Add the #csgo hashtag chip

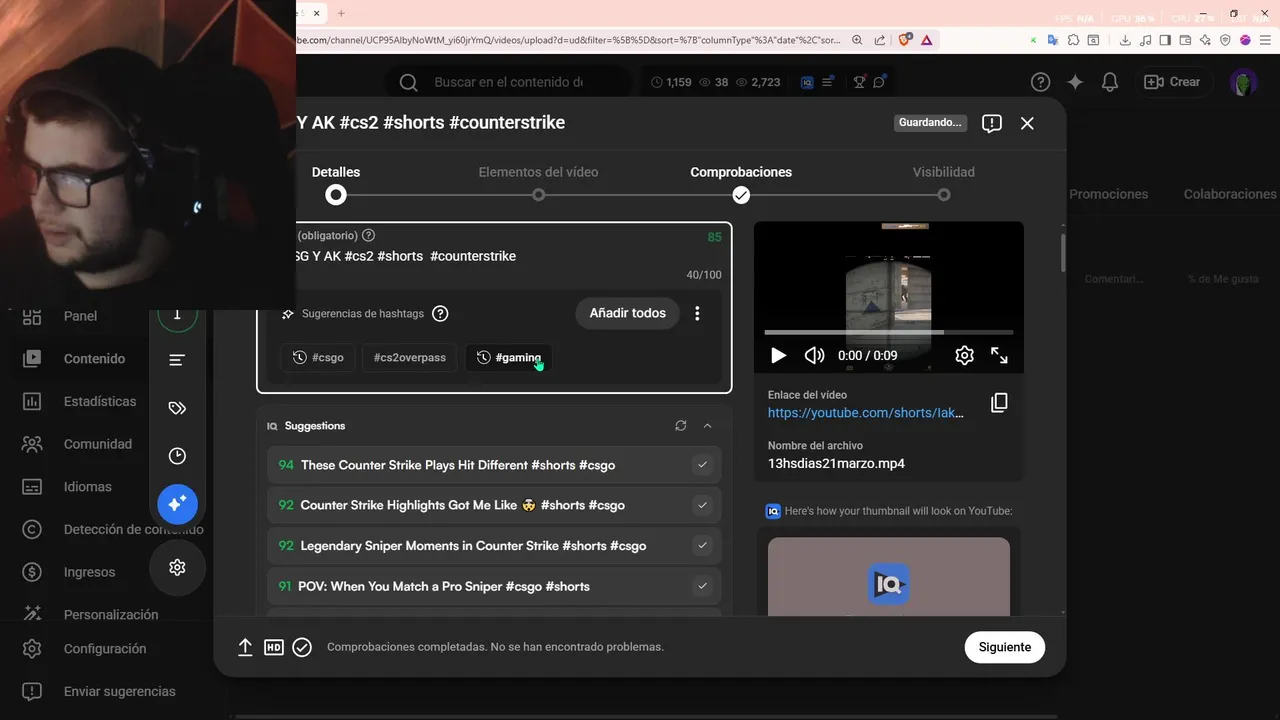coord(318,357)
